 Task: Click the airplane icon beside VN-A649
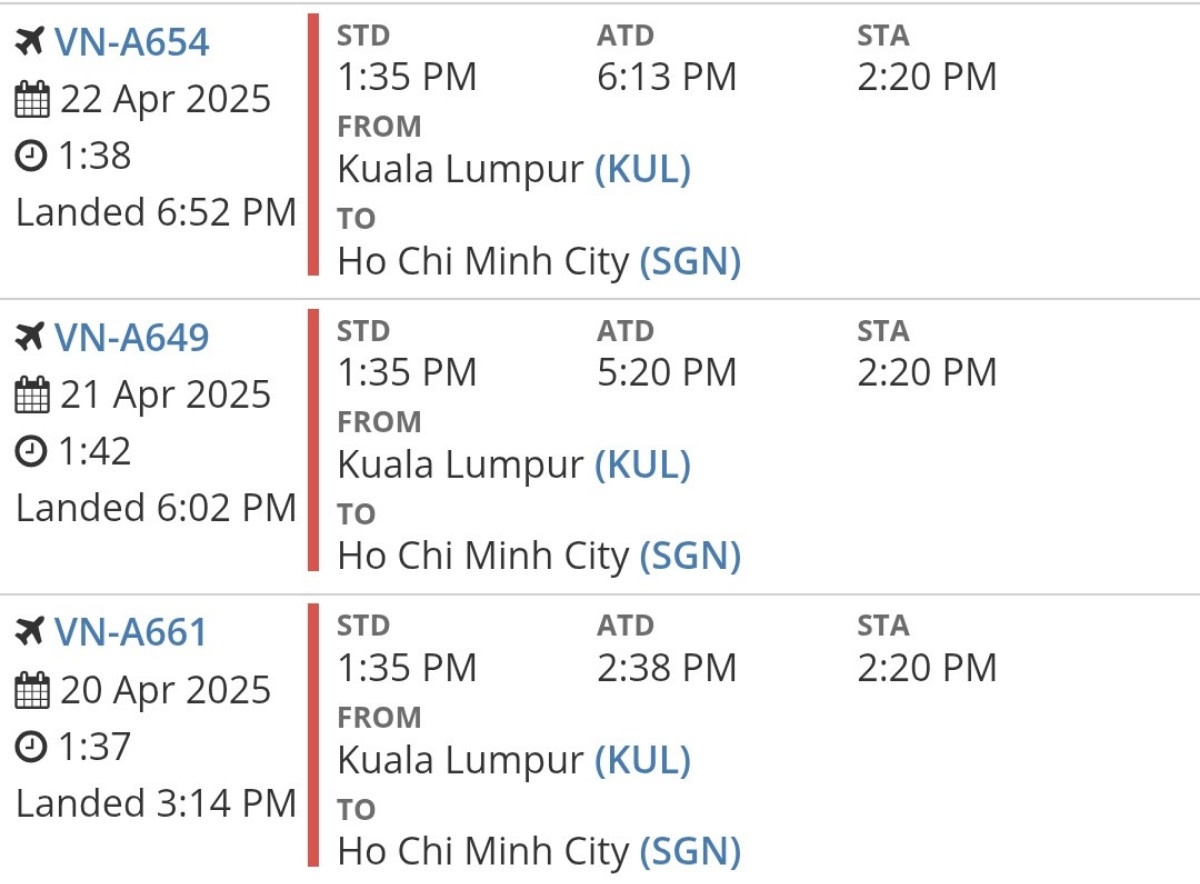coord(31,338)
